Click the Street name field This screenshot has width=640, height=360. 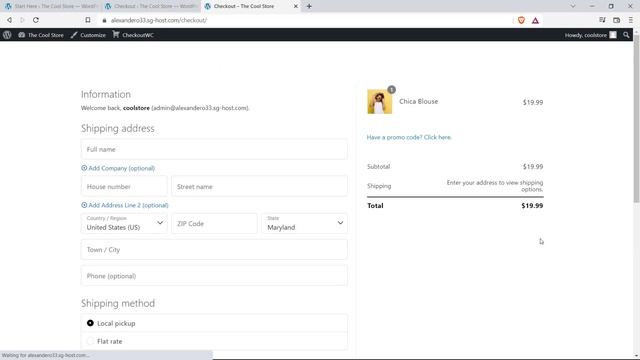click(x=259, y=187)
